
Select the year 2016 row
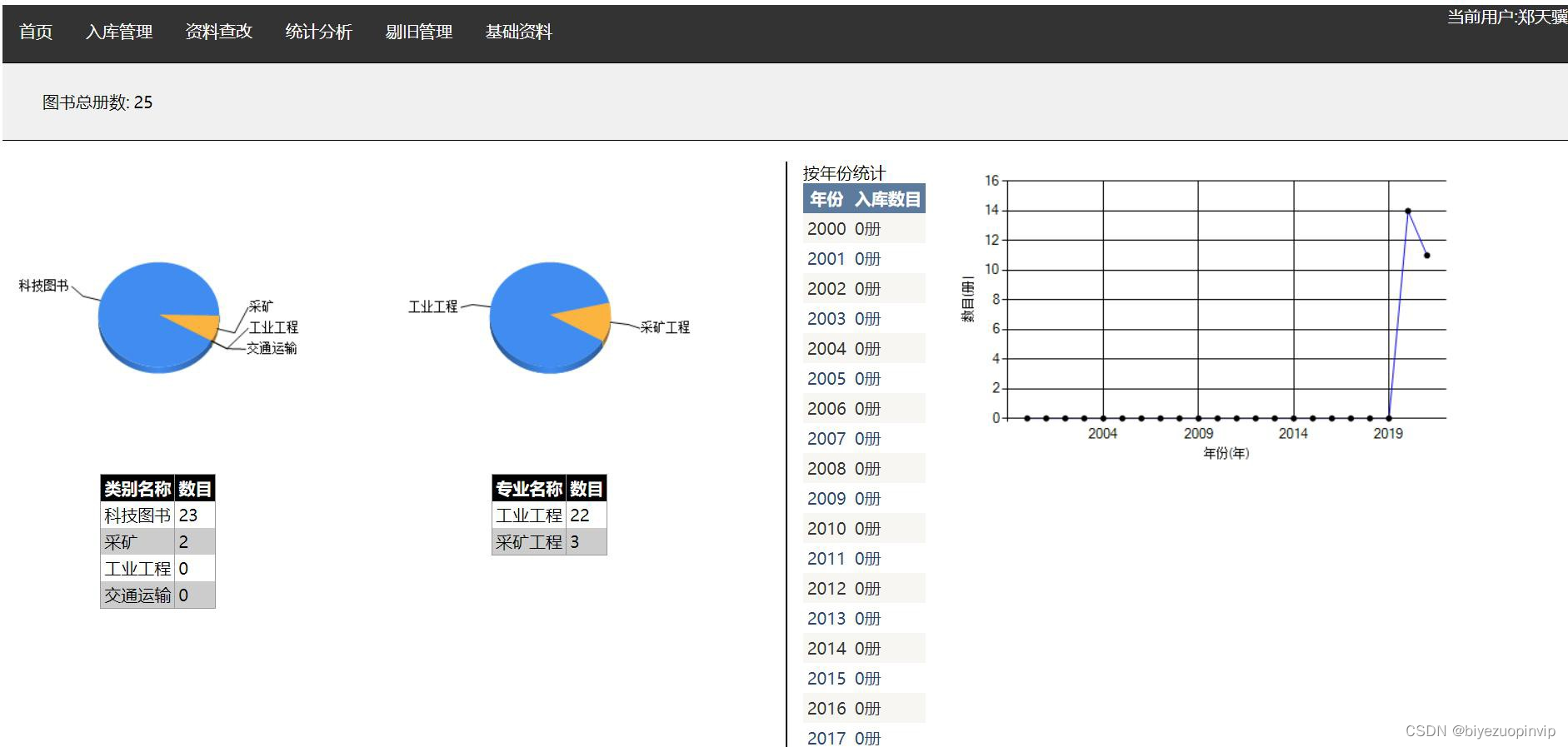pyautogui.click(x=864, y=709)
